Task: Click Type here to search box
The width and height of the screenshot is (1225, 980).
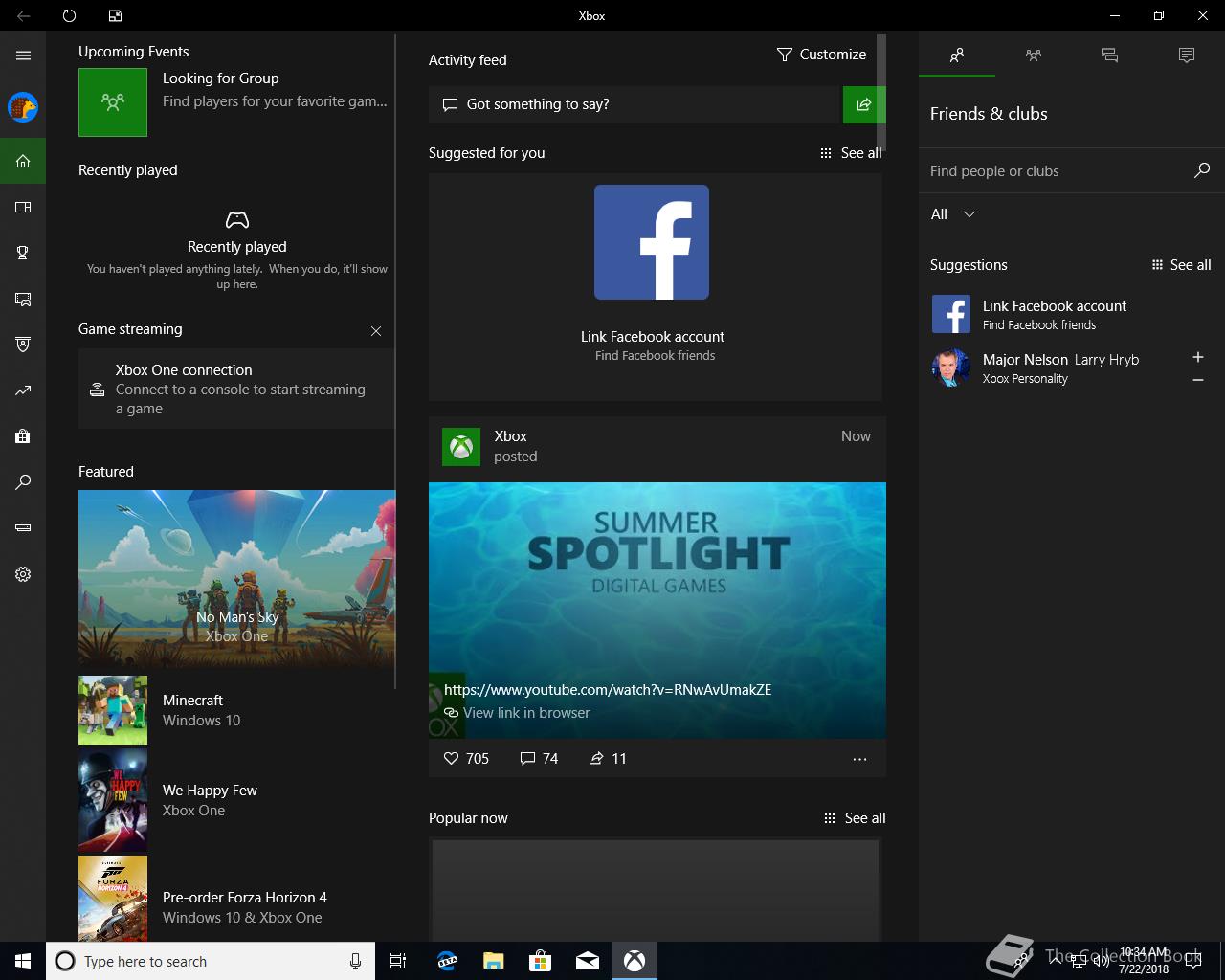Action: coord(210,961)
